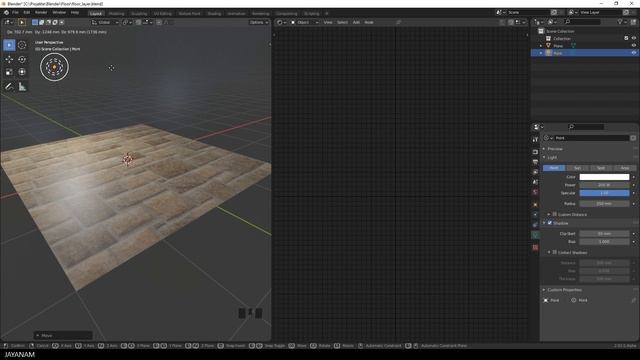Viewport: 640px width, 360px height.
Task: Open the 3D viewport editor type dropdown
Action: (9, 22)
